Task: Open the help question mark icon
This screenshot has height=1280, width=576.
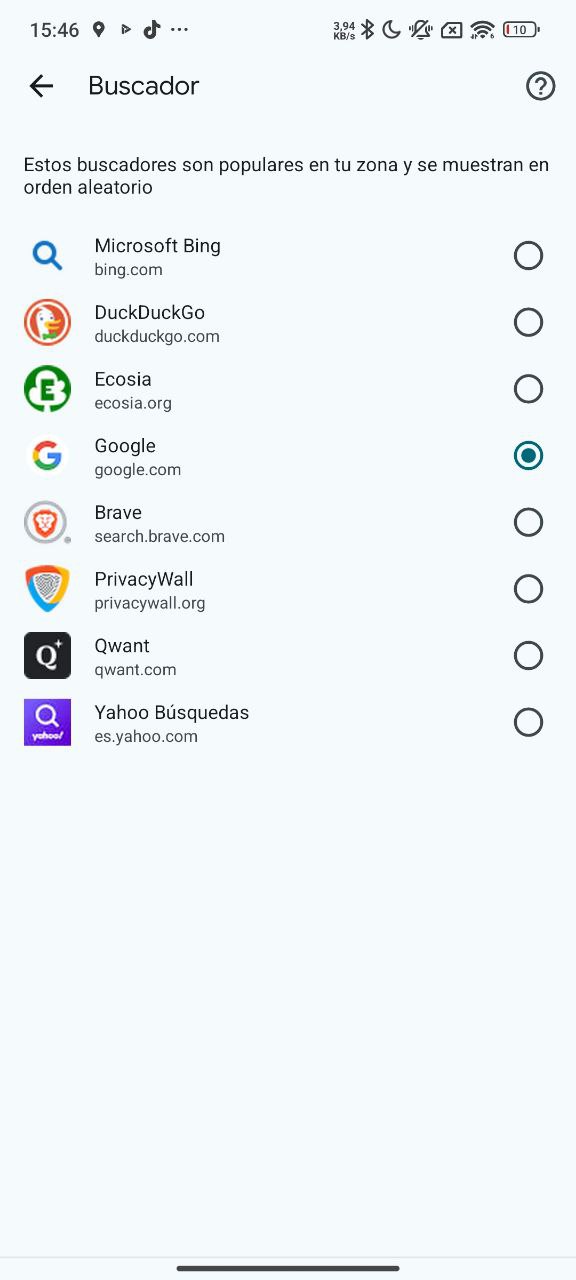Action: pyautogui.click(x=540, y=86)
